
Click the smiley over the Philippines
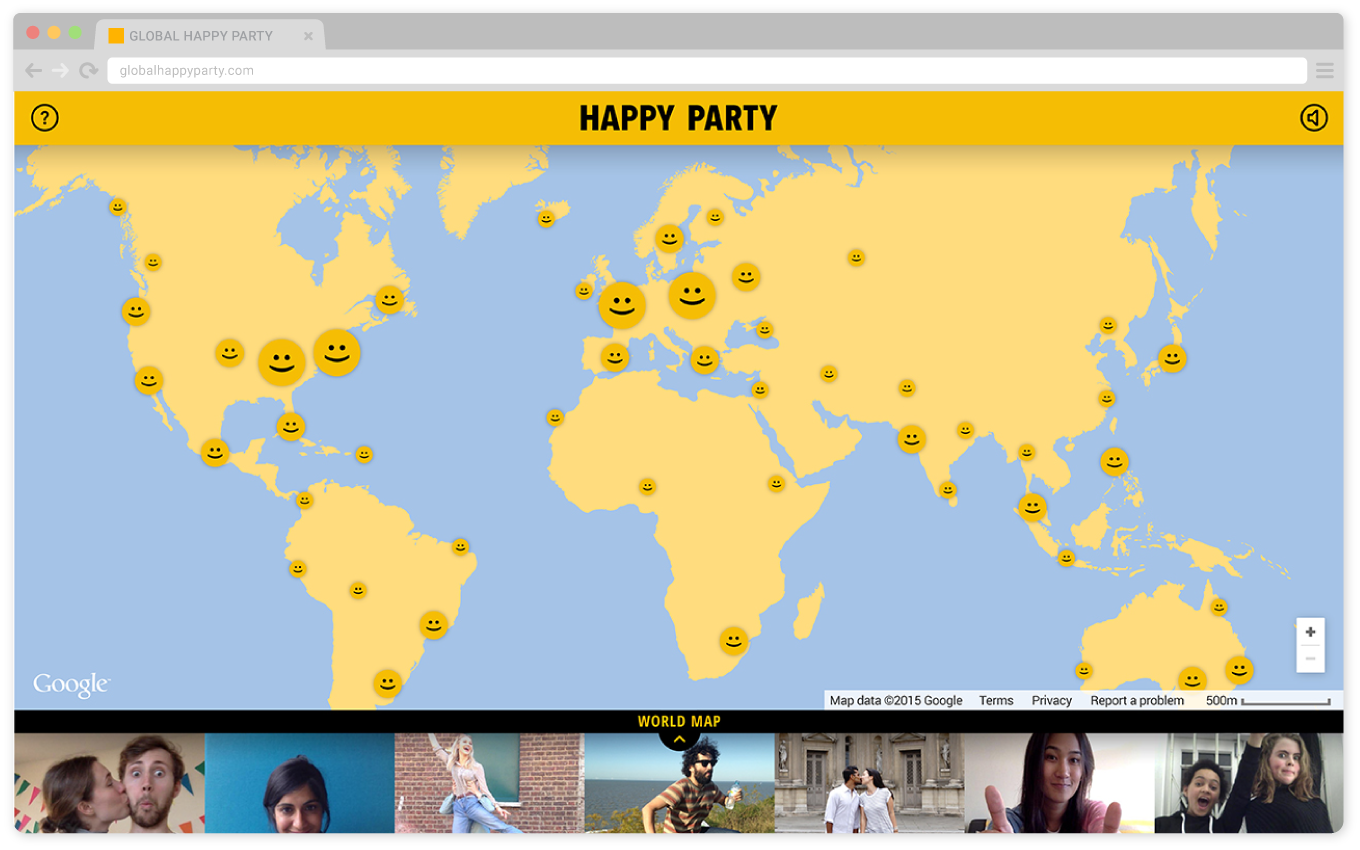click(x=1114, y=462)
